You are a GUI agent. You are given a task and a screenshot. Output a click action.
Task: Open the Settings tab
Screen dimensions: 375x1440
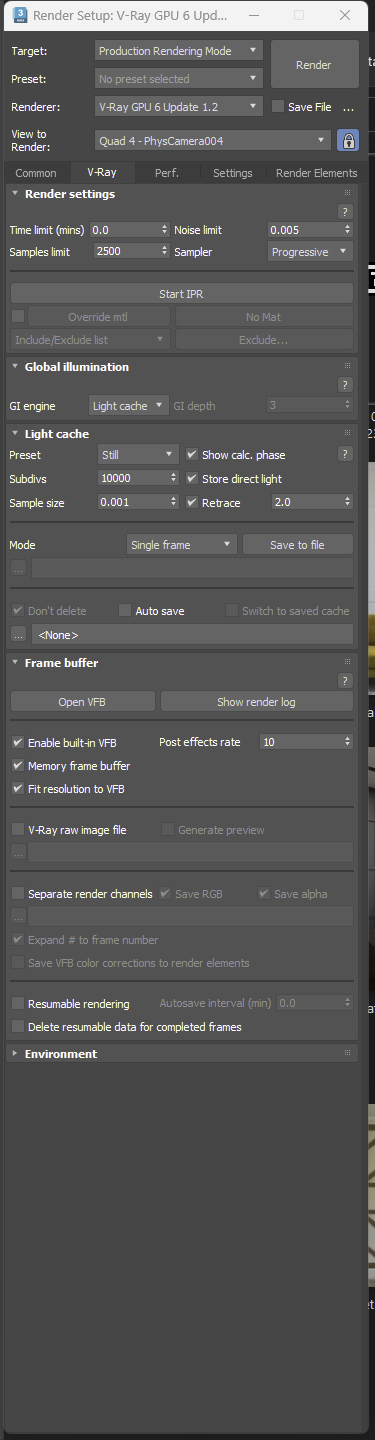[233, 173]
